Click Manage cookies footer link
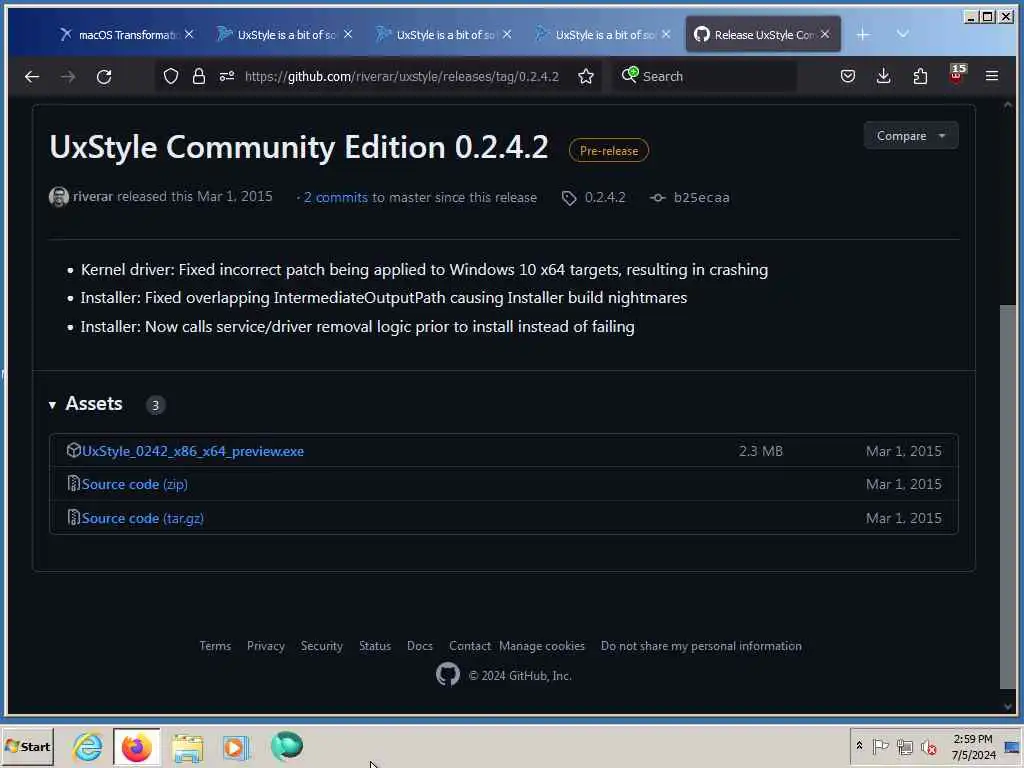This screenshot has width=1024, height=768. tap(542, 646)
